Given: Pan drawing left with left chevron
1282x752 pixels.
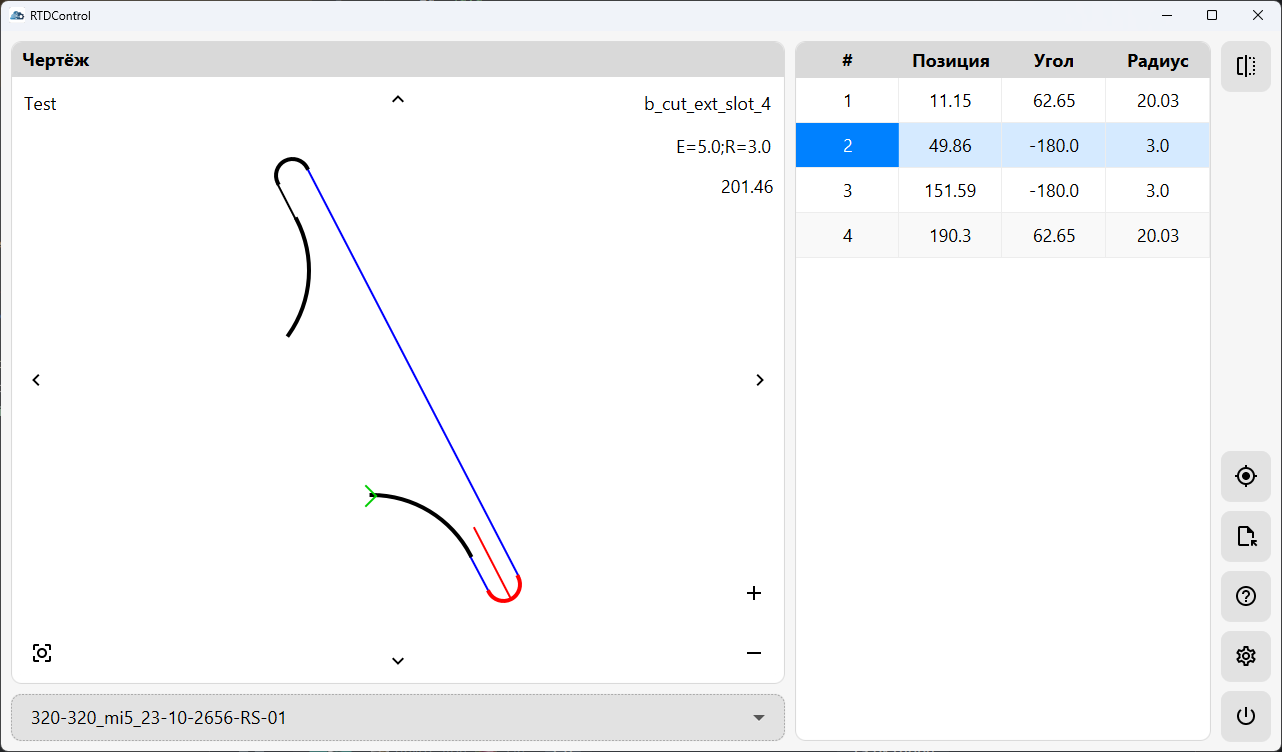Looking at the screenshot, I should click(37, 380).
